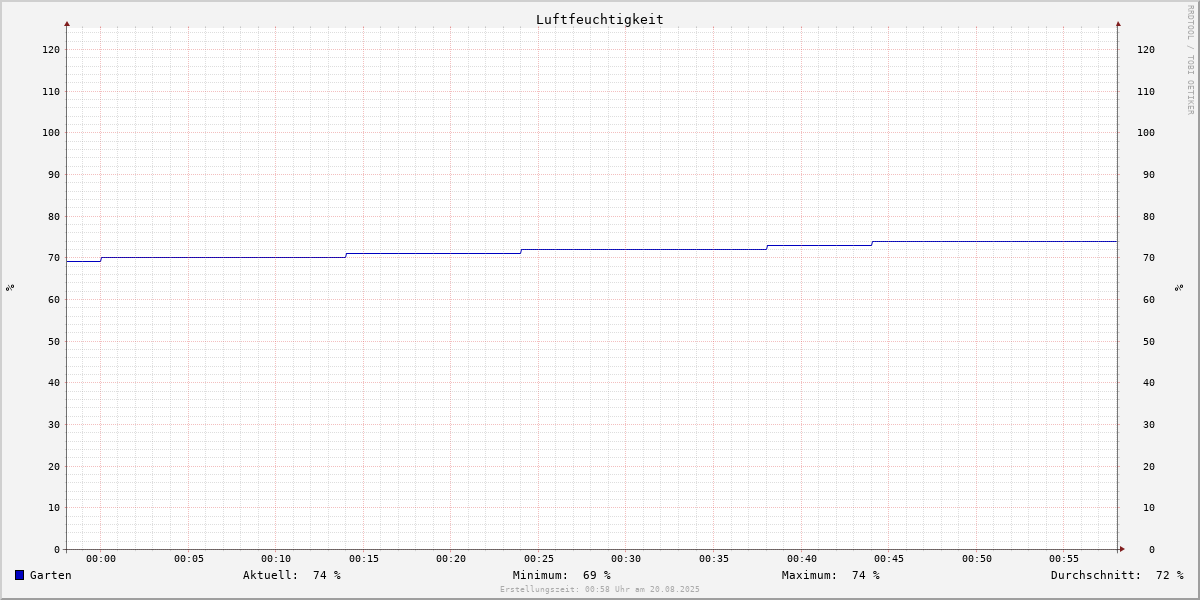Click the 80 label on right Y-axis

[1149, 216]
